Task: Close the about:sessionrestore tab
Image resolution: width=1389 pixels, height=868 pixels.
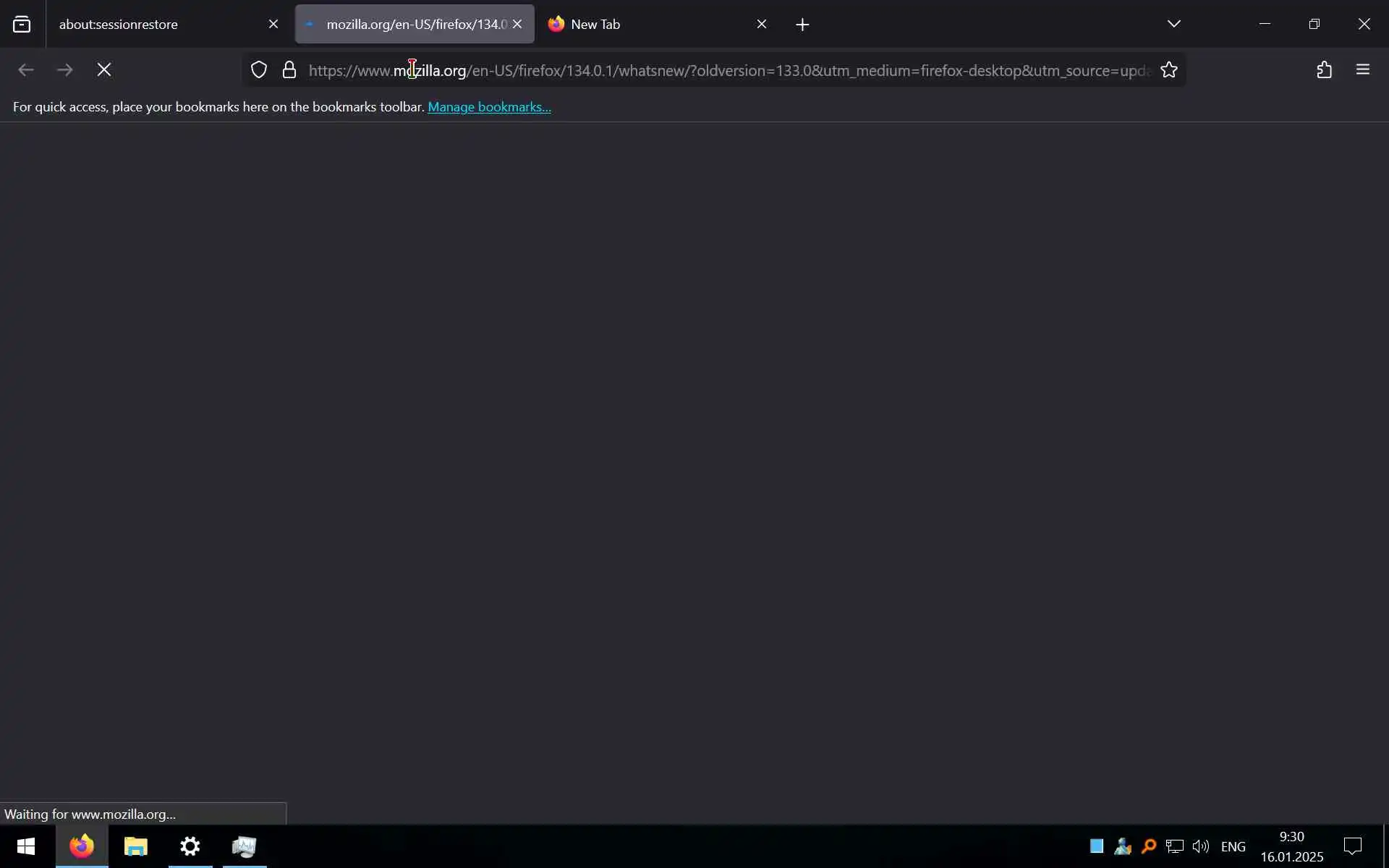Action: coord(273,25)
